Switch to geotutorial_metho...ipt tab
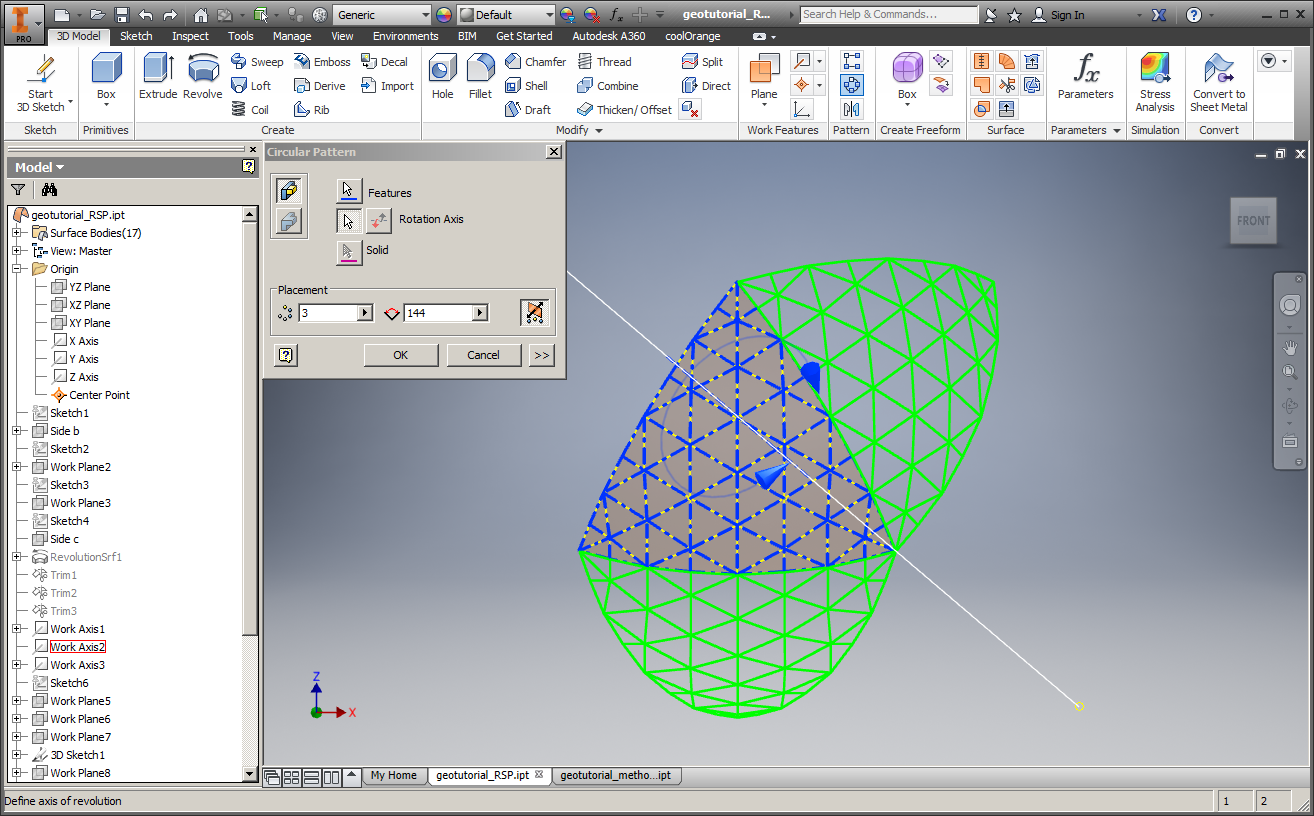 coord(615,775)
